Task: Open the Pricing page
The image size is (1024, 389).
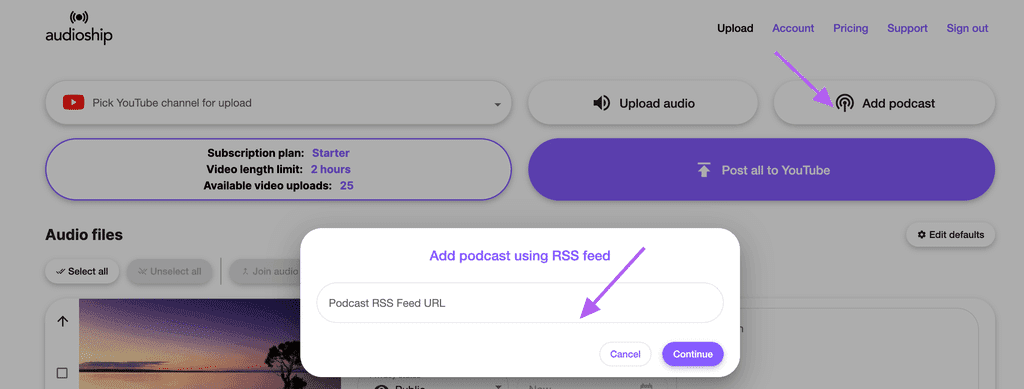Action: 850,28
